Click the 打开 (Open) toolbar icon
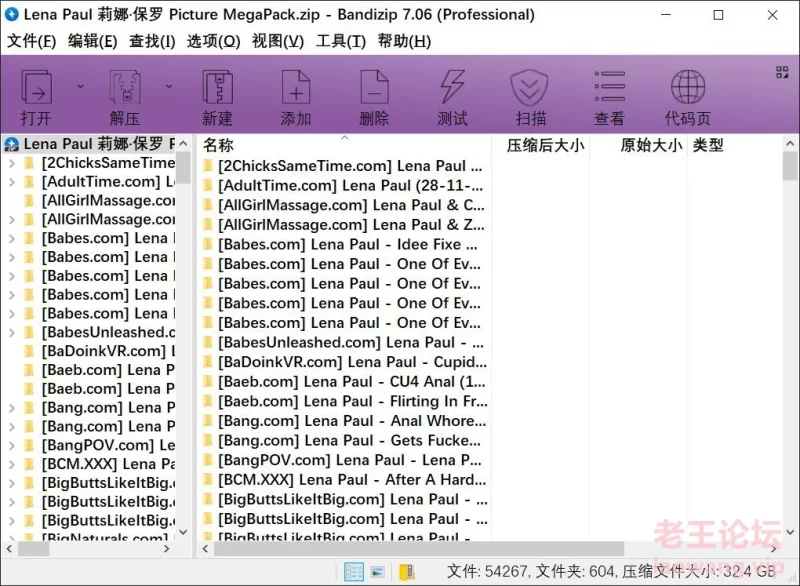The width and height of the screenshot is (800, 586). point(36,87)
